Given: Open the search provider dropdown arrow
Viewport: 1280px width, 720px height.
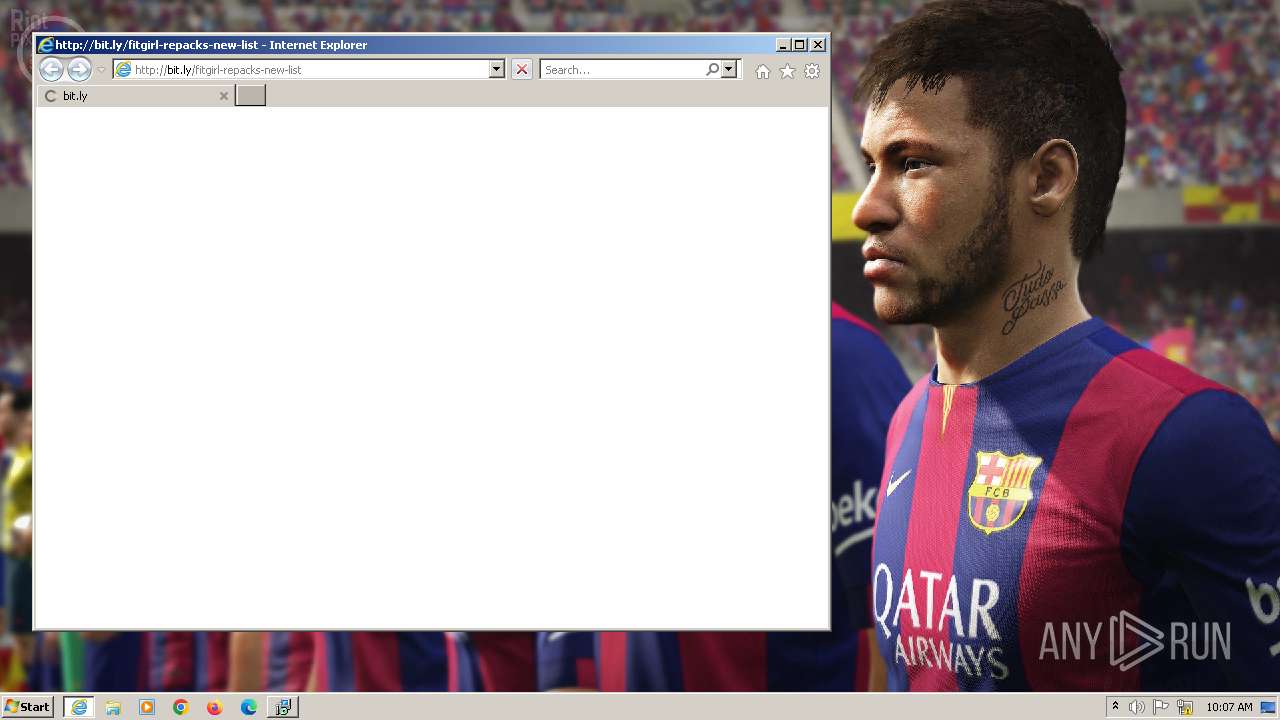Looking at the screenshot, I should (729, 69).
